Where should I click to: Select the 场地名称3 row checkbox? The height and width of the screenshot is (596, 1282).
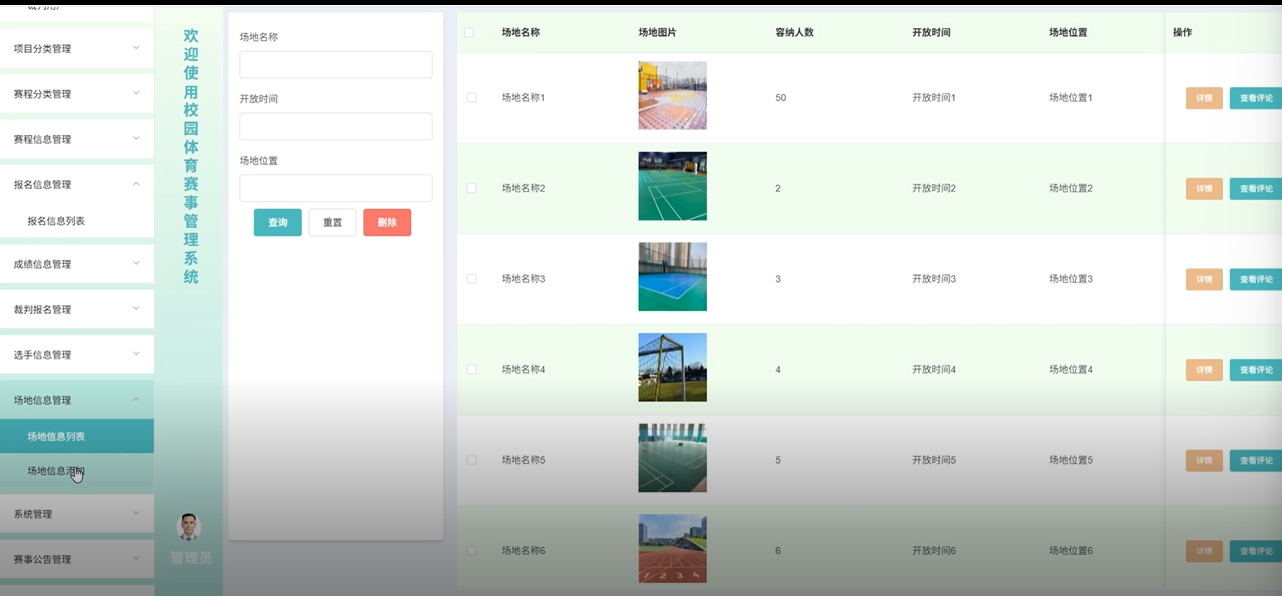click(x=471, y=278)
